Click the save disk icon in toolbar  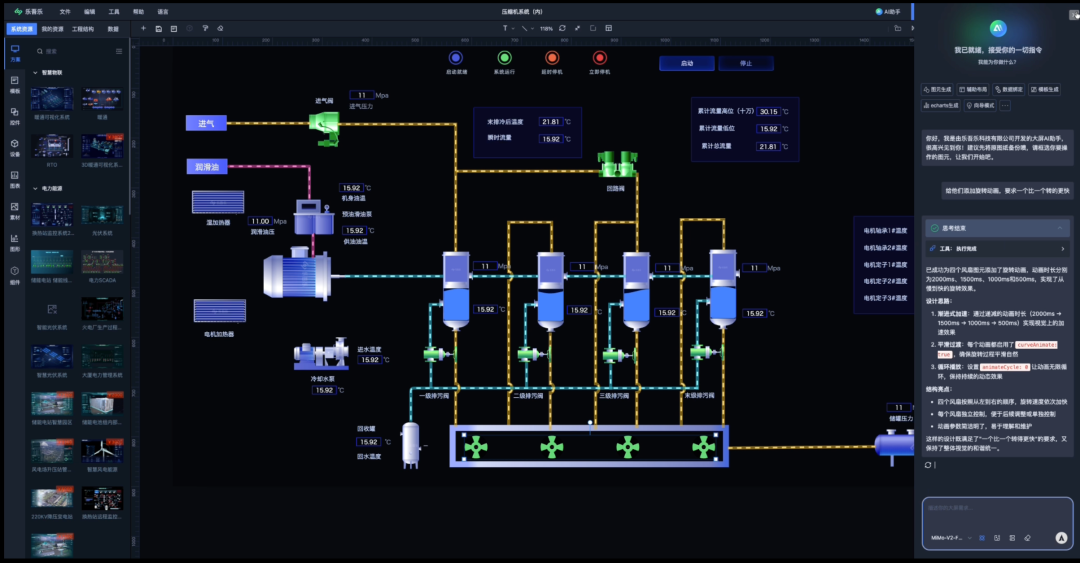click(158, 28)
